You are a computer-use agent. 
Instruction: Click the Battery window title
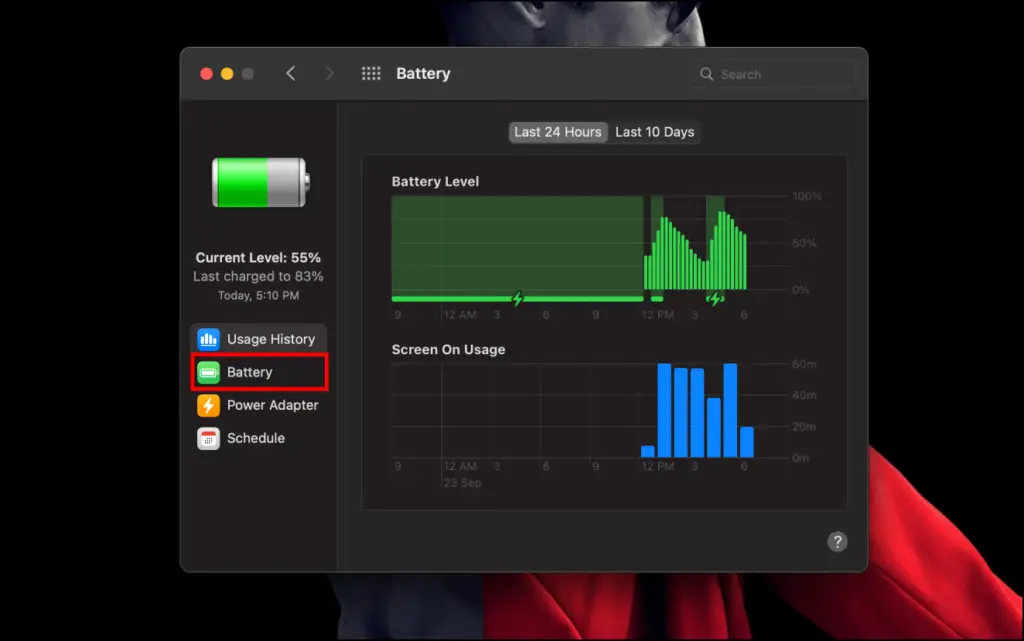(423, 74)
